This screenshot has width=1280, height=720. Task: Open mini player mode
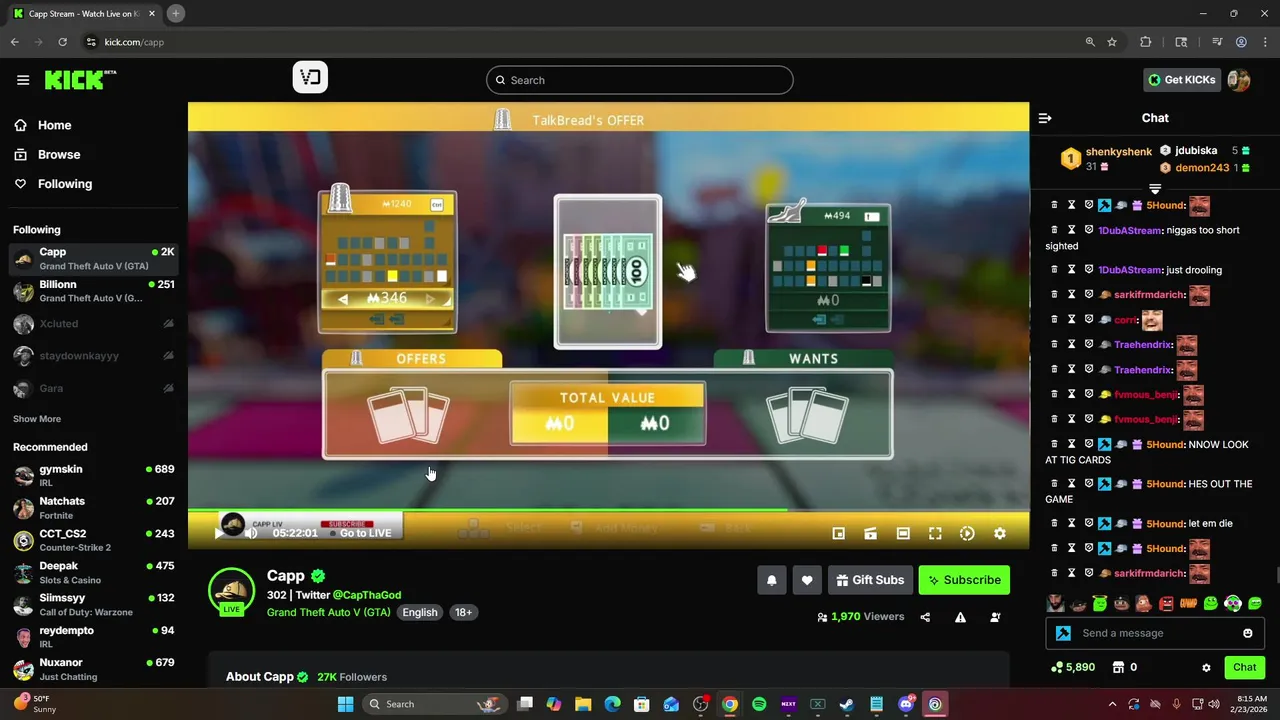point(839,534)
